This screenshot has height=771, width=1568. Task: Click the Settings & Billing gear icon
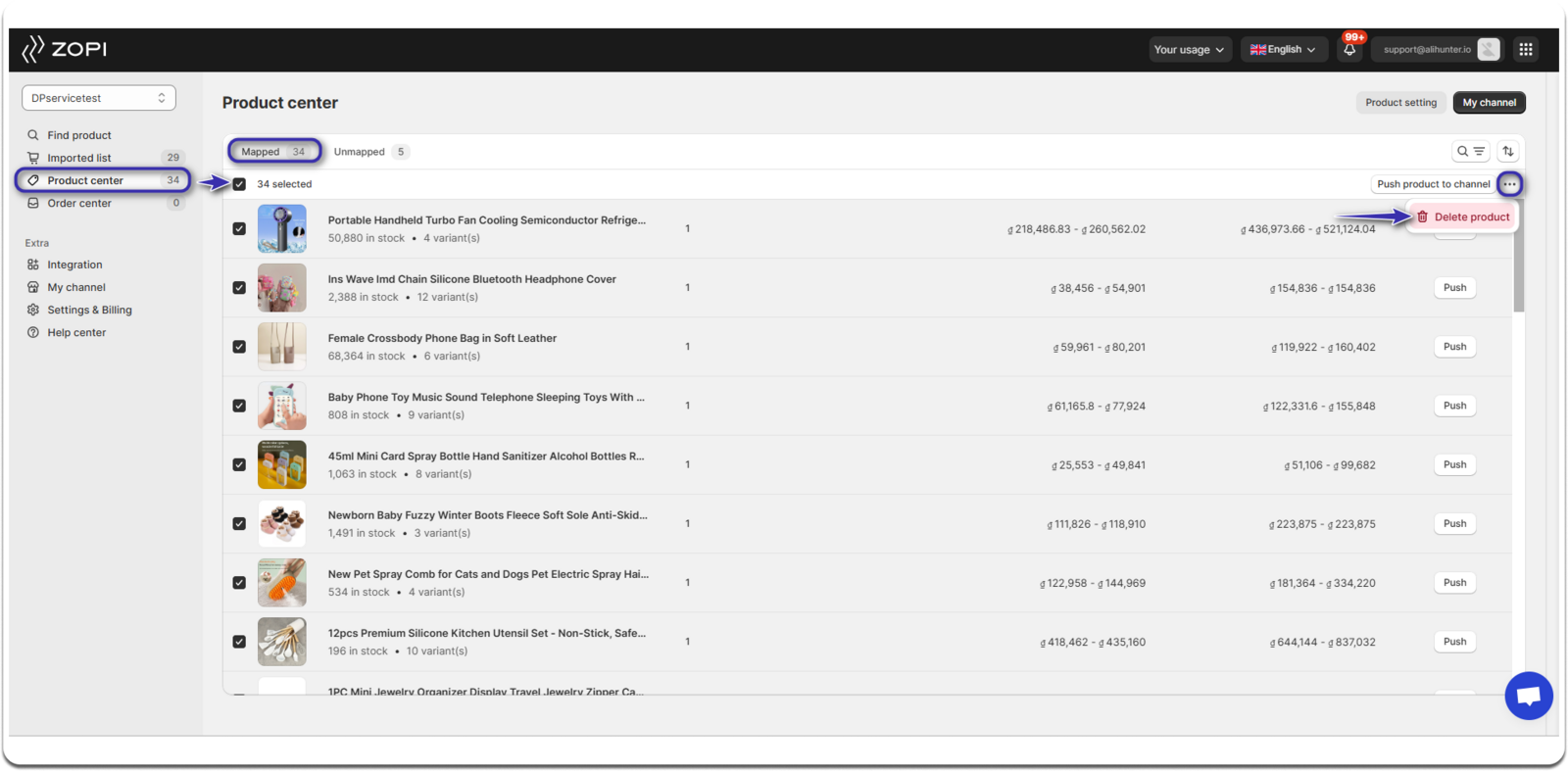pyautogui.click(x=33, y=310)
